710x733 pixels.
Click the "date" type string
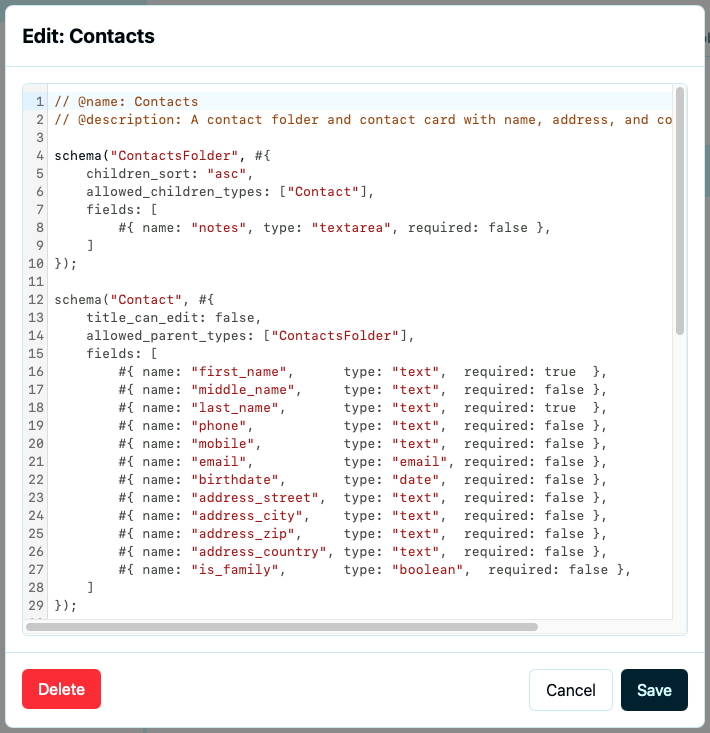coord(415,480)
